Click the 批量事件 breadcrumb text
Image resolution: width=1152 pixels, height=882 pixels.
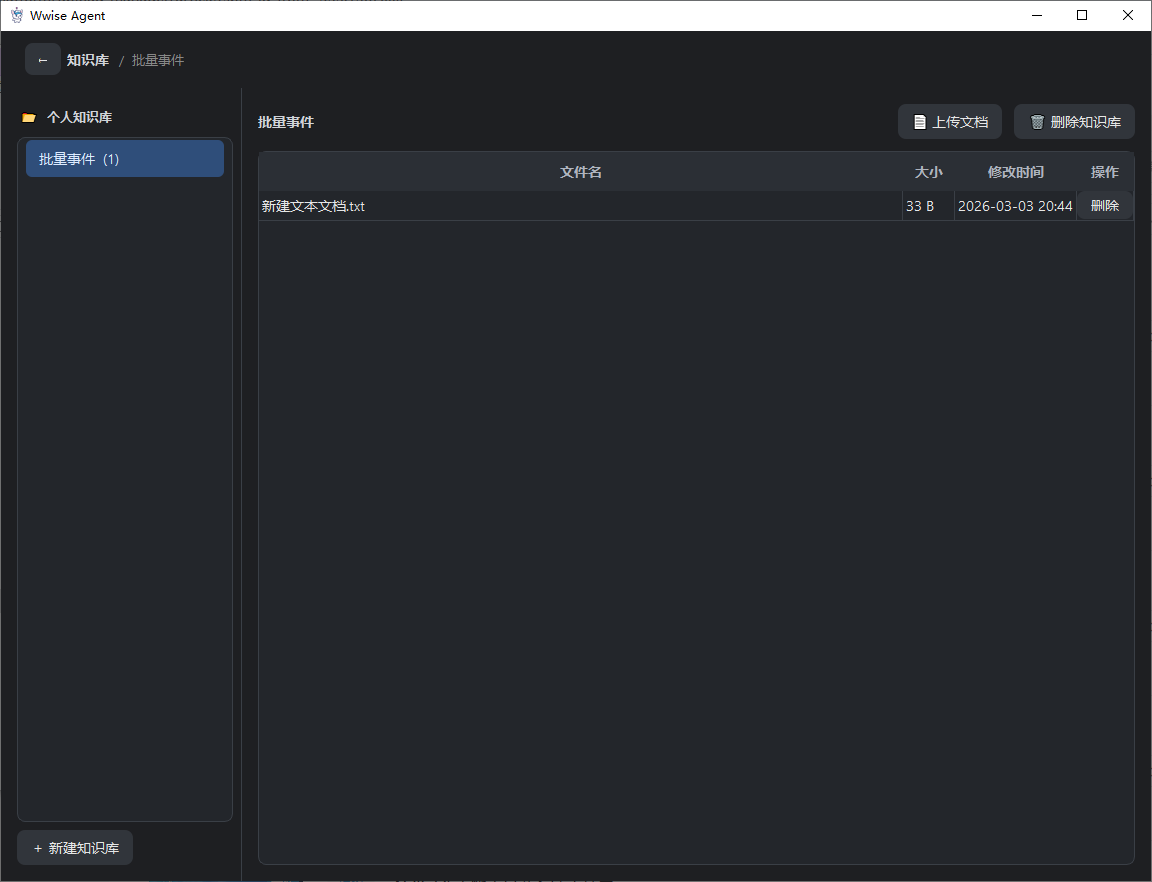(158, 60)
